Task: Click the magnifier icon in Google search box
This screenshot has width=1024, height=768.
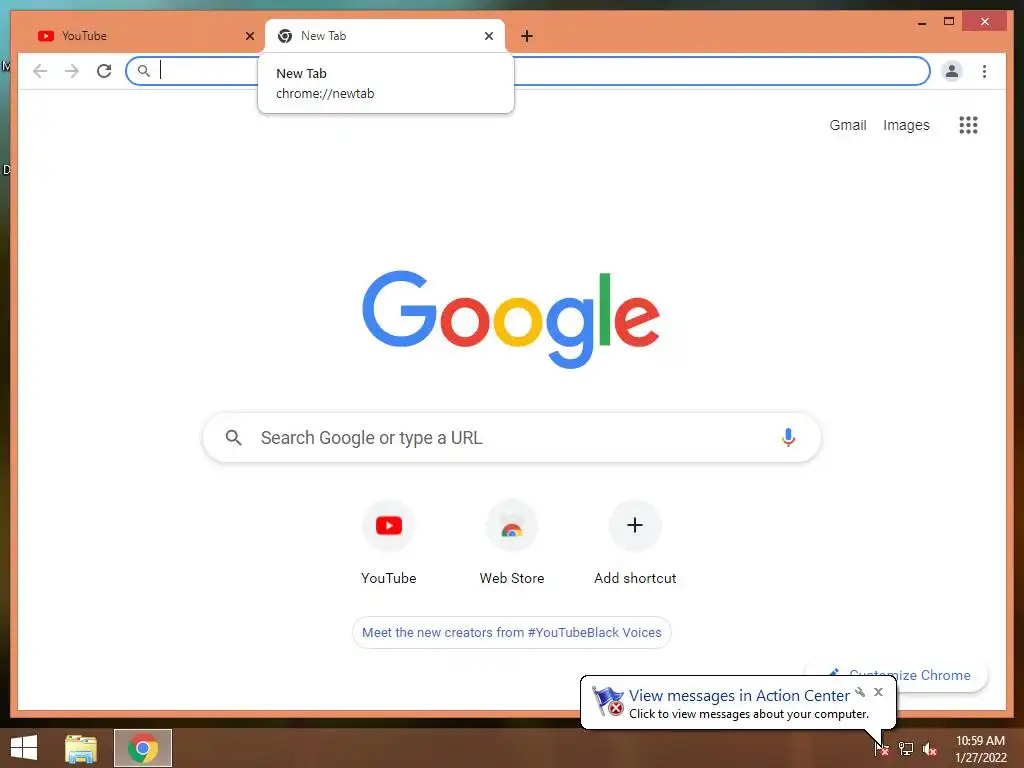Action: 233,438
